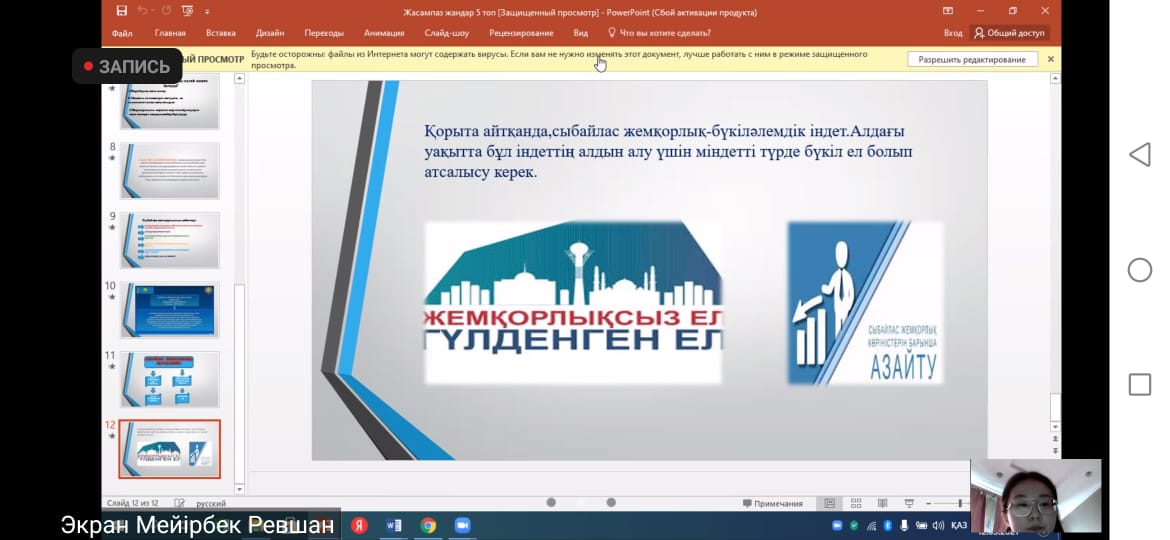
Task: Open ribbon display options button
Action: pyautogui.click(x=947, y=12)
